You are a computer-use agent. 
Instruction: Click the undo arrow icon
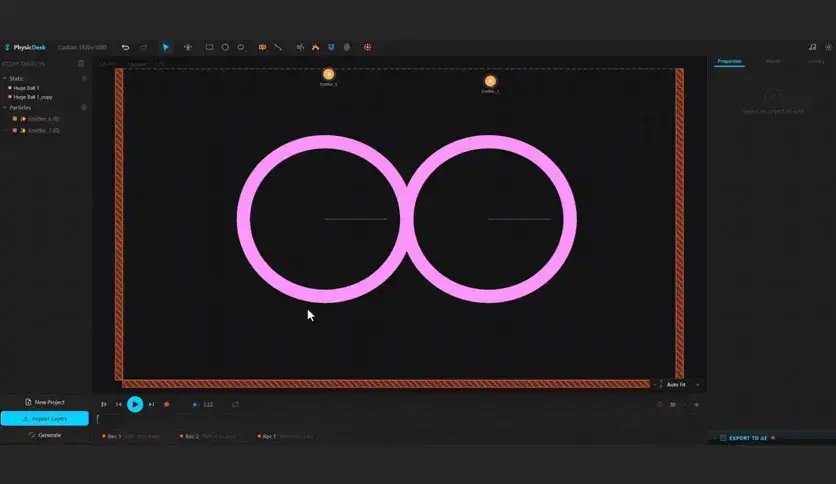125,47
